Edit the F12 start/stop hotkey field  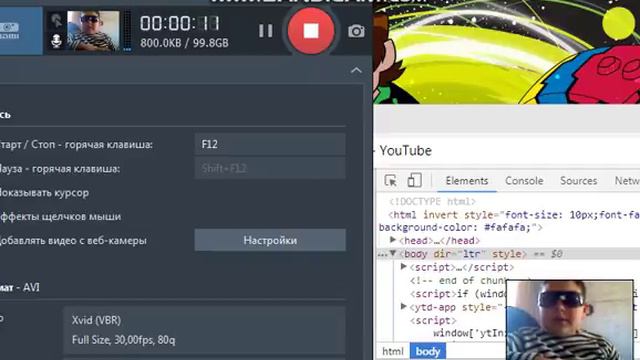click(270, 144)
